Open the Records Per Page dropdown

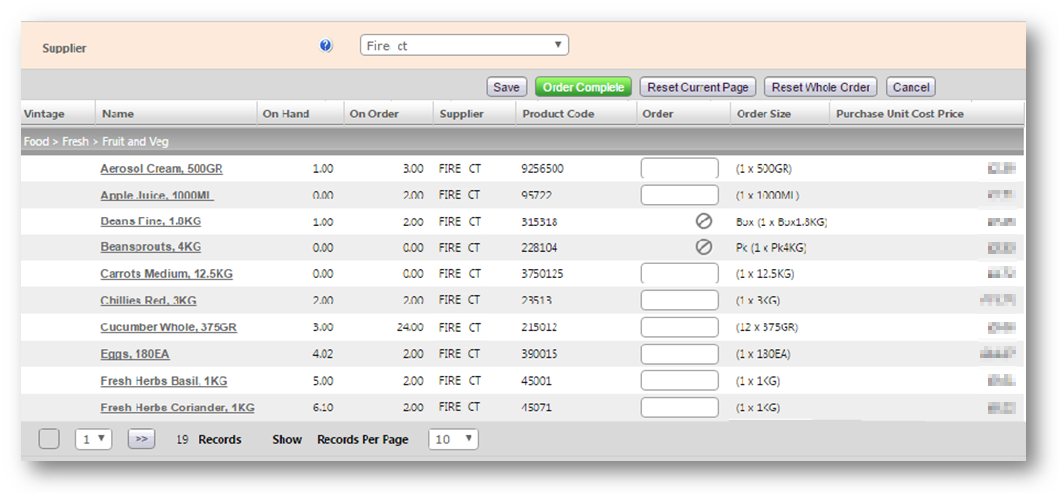(x=453, y=439)
